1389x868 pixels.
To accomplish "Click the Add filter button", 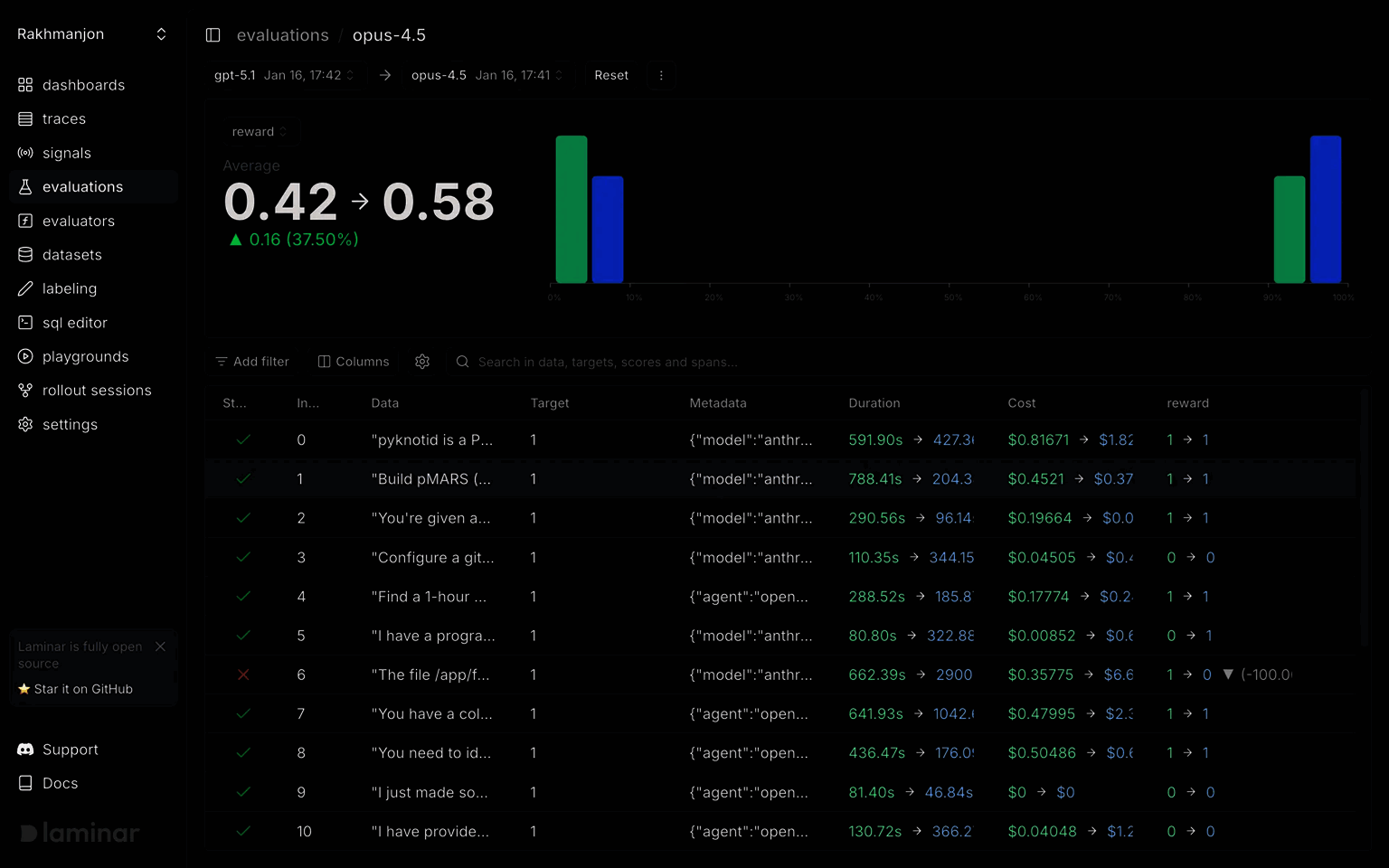I will (x=252, y=362).
